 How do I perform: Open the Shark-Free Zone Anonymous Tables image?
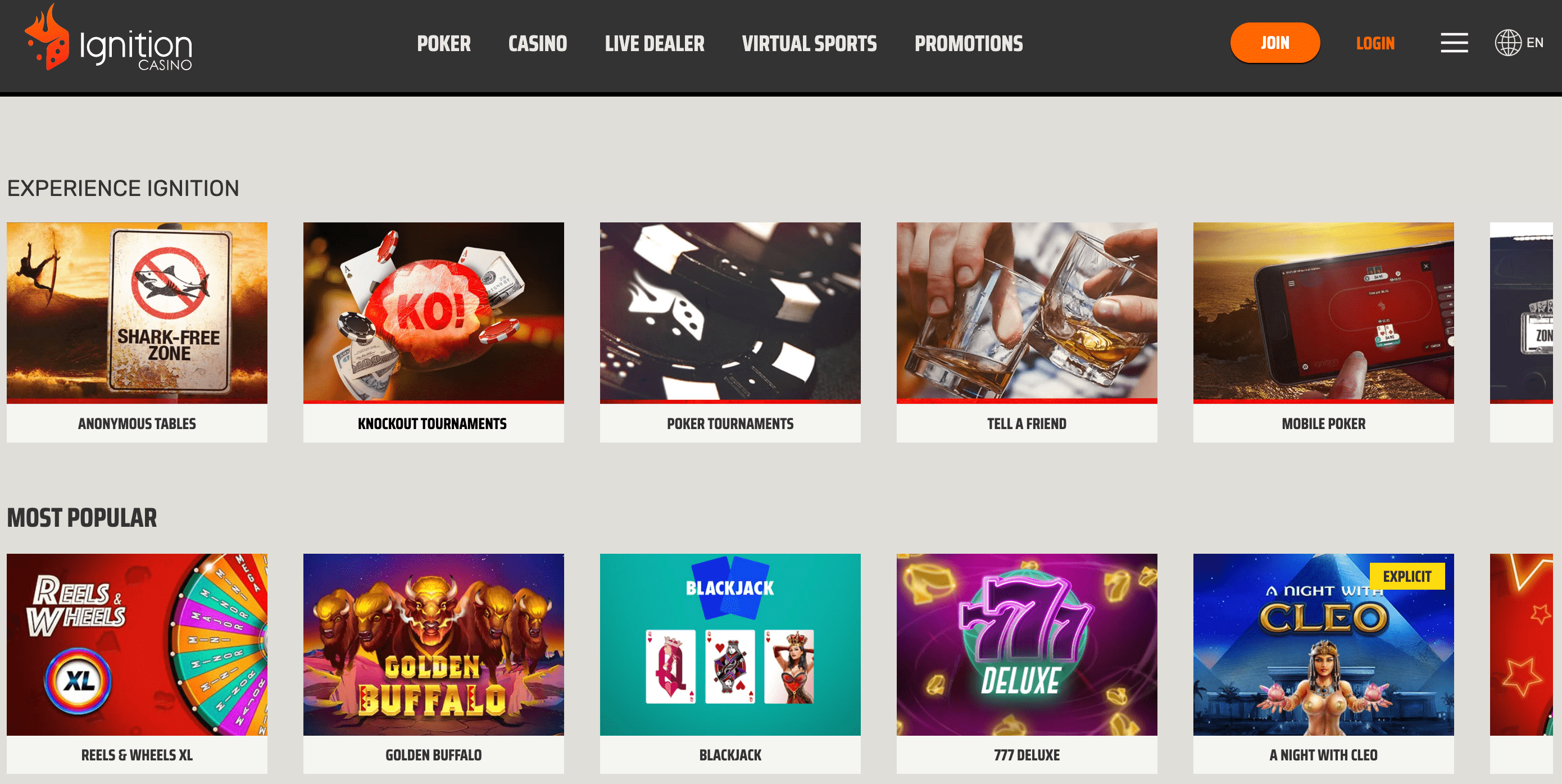coord(137,313)
